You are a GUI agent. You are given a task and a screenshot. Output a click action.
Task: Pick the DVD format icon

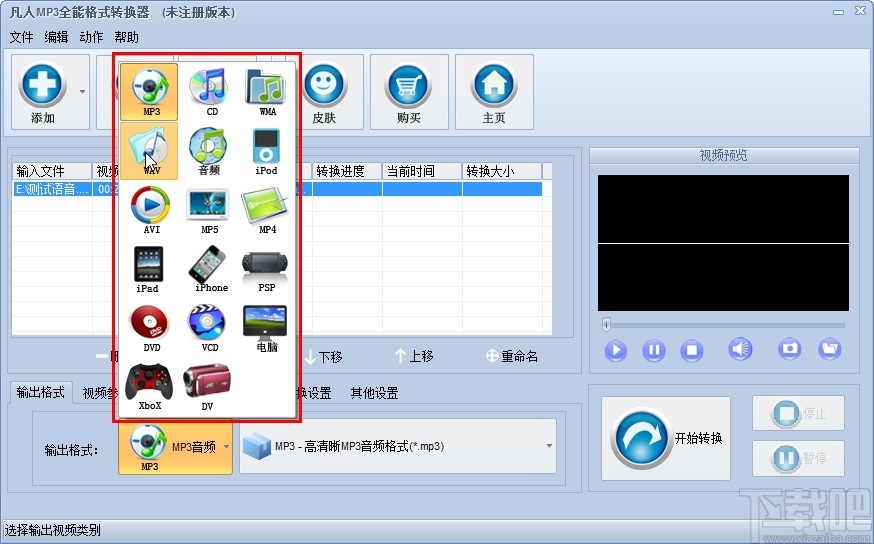150,328
